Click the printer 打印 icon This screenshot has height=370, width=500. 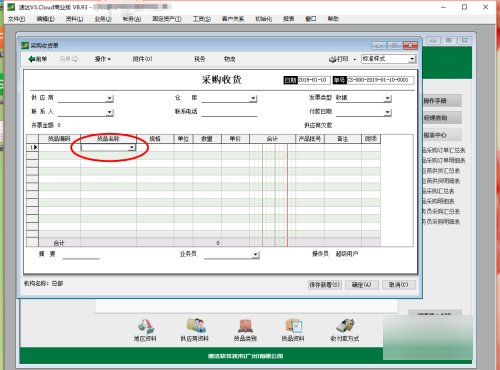(333, 59)
